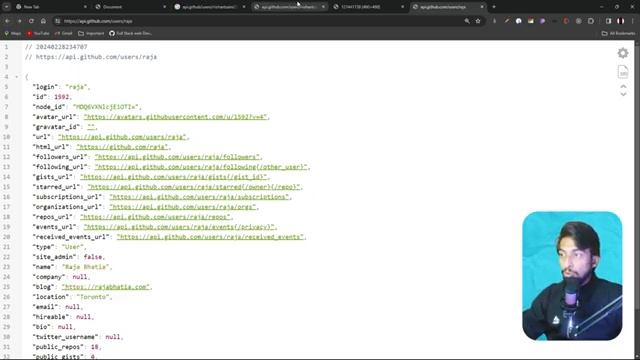This screenshot has height=360, width=640.
Task: Click the white circle extension icon
Action: (519, 21)
